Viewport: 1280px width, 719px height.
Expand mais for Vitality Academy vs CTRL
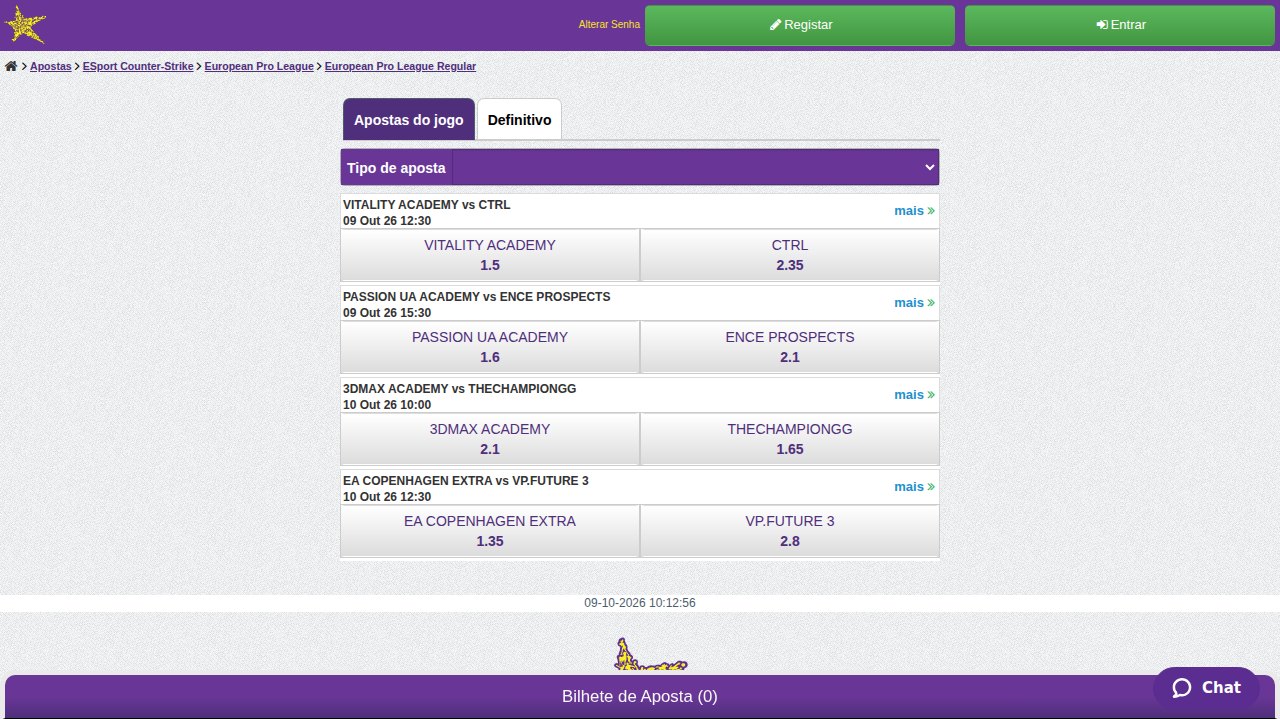[914, 211]
